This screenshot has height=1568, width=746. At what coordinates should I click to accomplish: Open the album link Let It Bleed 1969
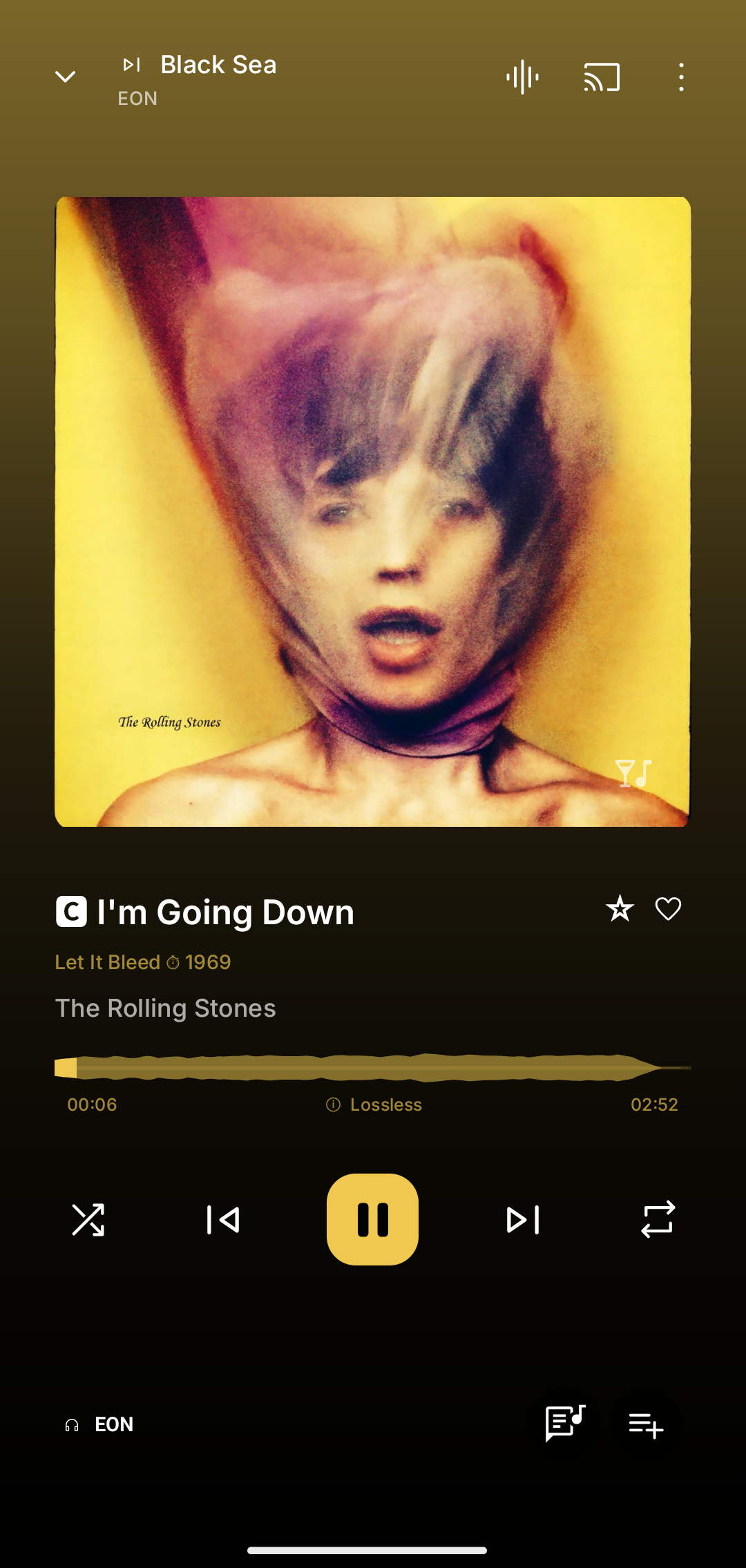click(143, 962)
